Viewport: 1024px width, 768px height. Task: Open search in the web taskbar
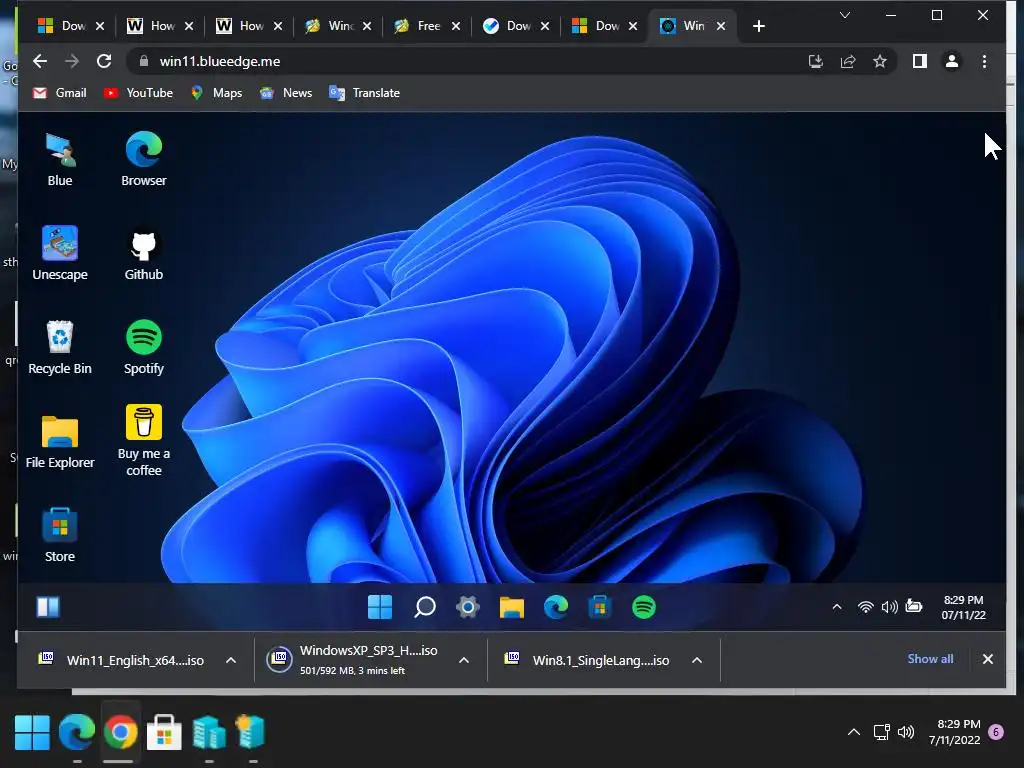coord(425,607)
